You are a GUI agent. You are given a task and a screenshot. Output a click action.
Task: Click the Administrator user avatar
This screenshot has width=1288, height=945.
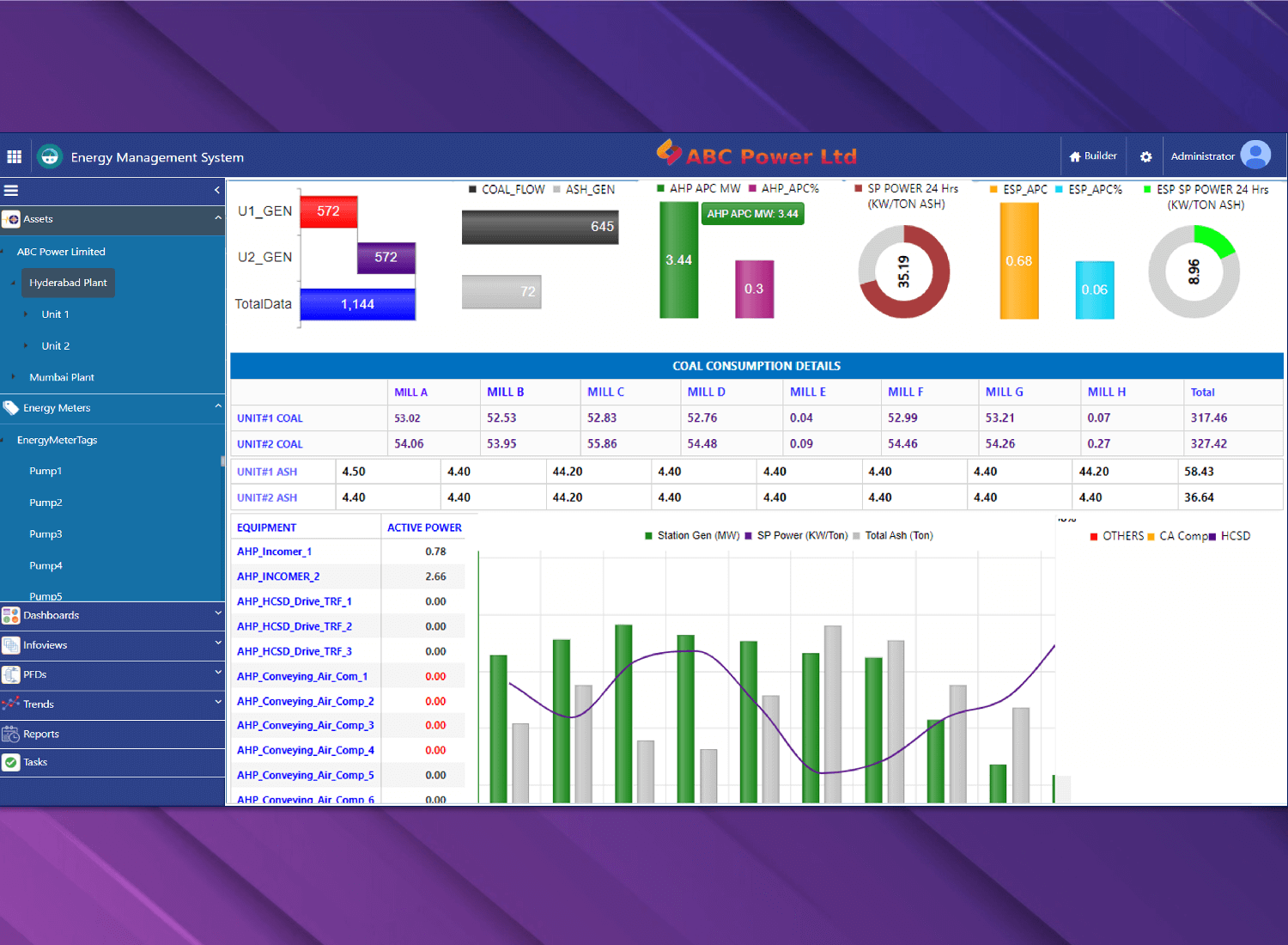pos(1255,155)
